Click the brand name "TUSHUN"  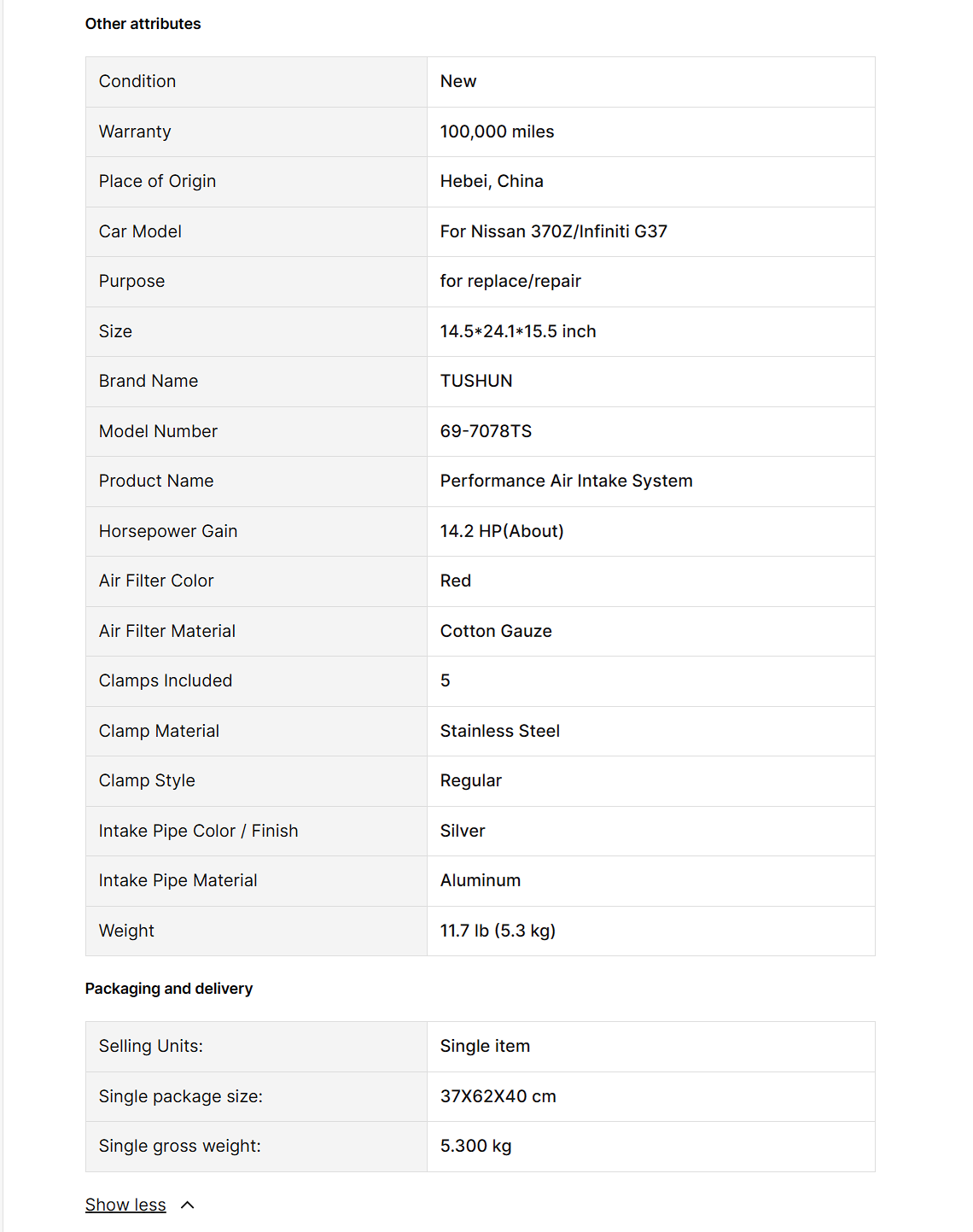(x=476, y=381)
